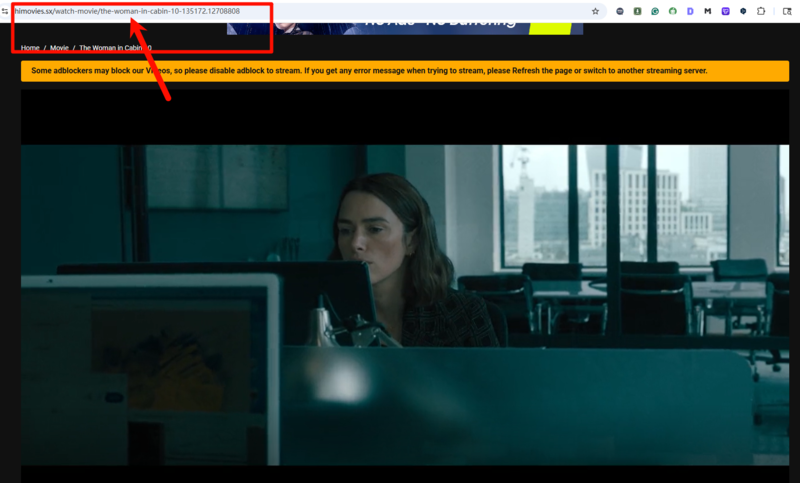Bookmark this page with the star icon
Image resolution: width=800 pixels, height=483 pixels.
click(x=595, y=11)
